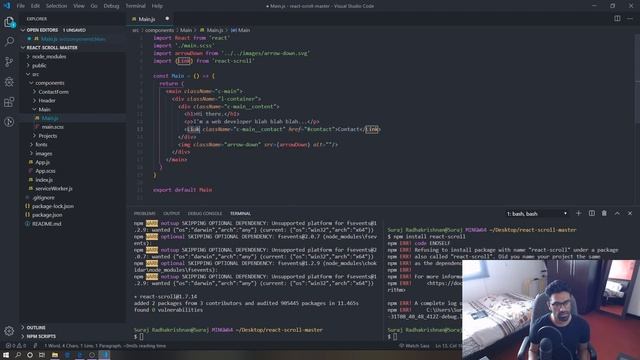Switch to the Output panel tab
The height and width of the screenshot is (360, 640).
[171, 213]
